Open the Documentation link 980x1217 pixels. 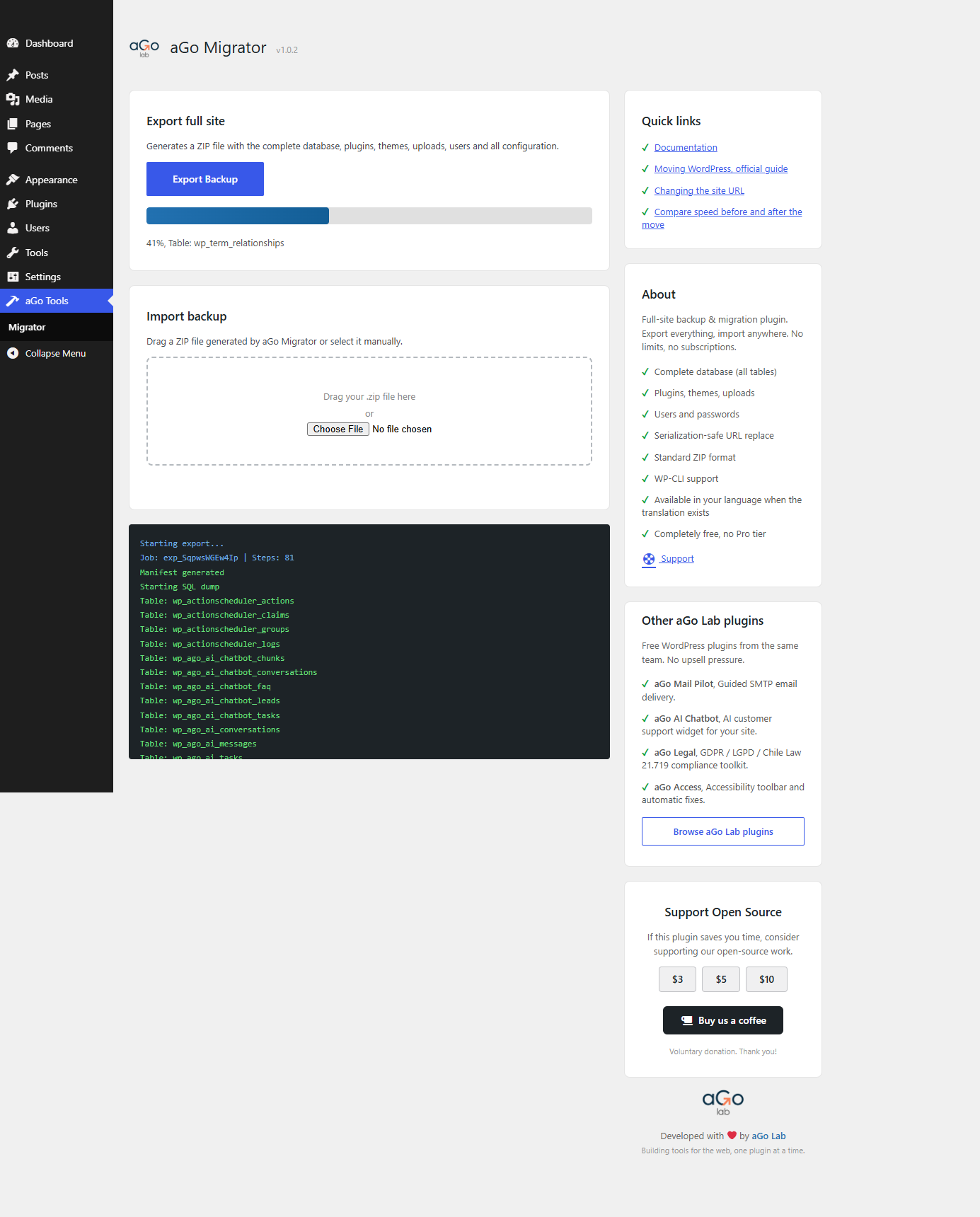pyautogui.click(x=686, y=147)
